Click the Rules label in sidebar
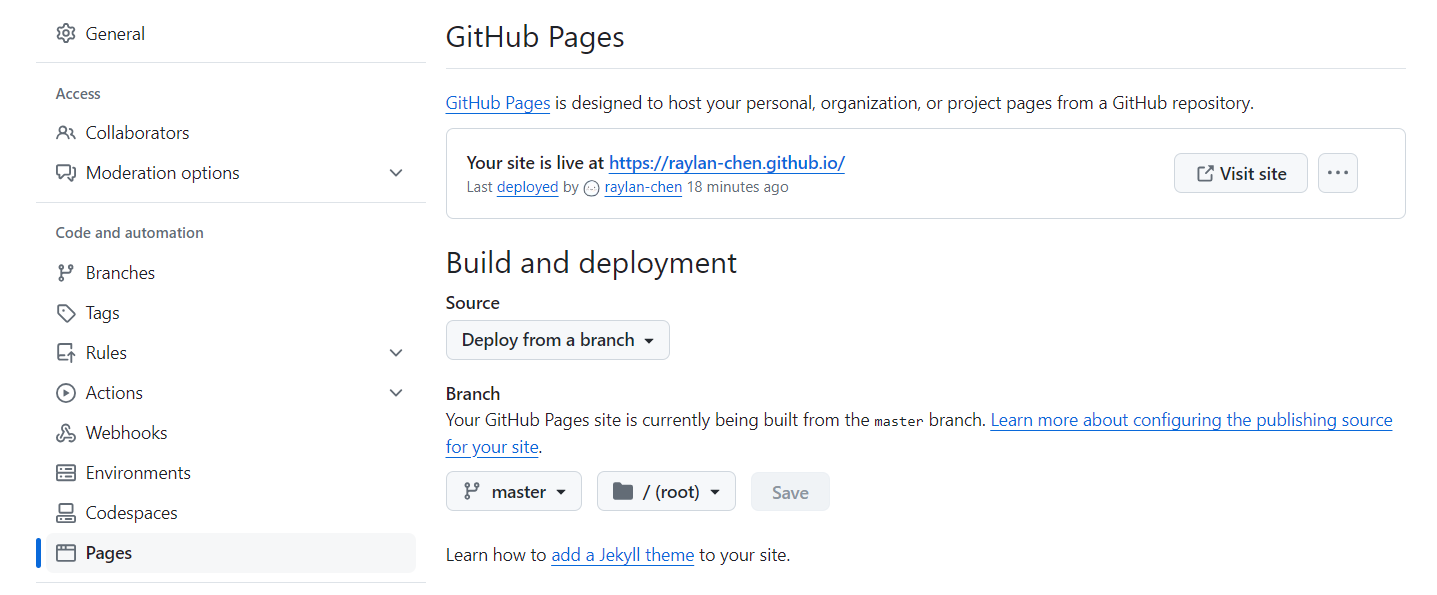Viewport: 1437px width, 595px height. click(x=106, y=353)
